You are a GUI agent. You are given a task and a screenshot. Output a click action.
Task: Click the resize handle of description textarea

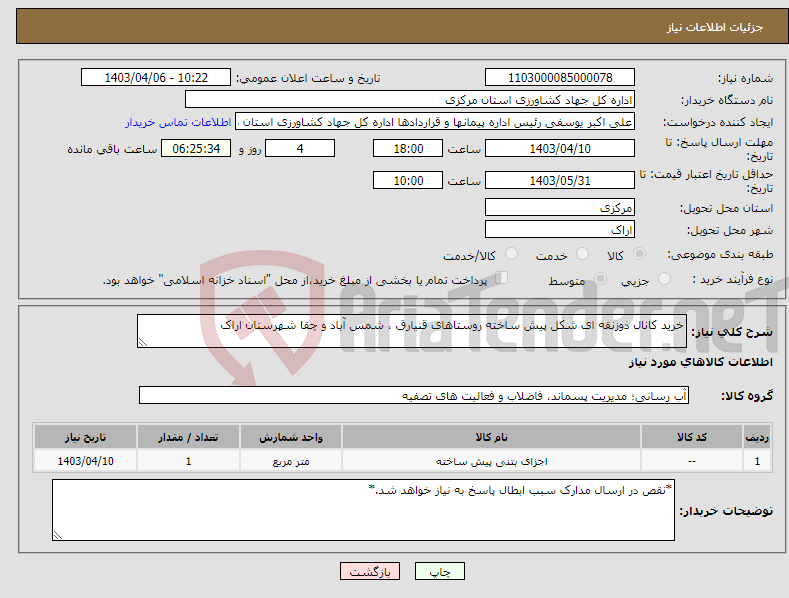click(x=142, y=343)
